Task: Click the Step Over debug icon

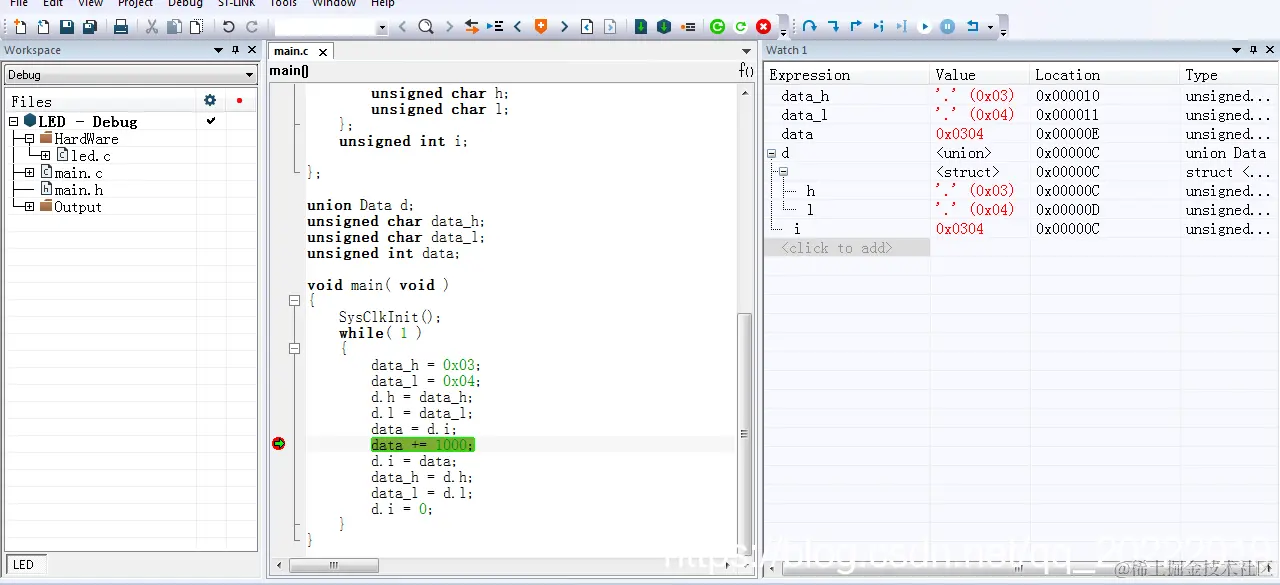Action: pyautogui.click(x=809, y=27)
